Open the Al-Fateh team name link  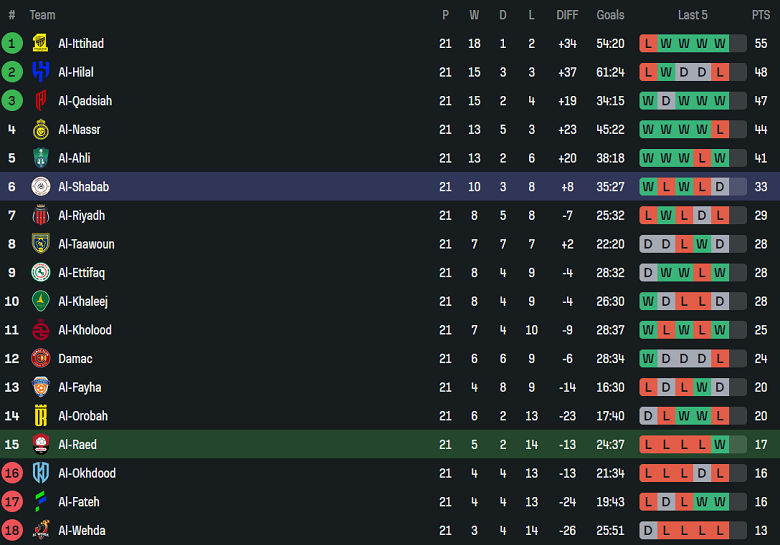coord(79,502)
